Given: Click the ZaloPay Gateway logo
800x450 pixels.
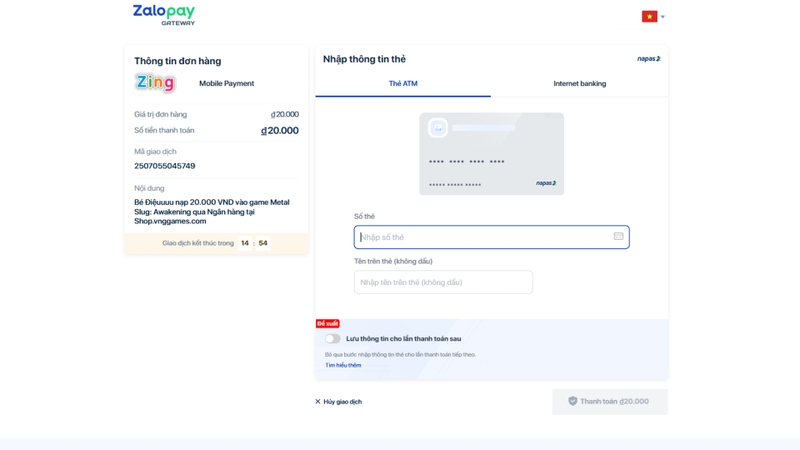Looking at the screenshot, I should pos(164,15).
